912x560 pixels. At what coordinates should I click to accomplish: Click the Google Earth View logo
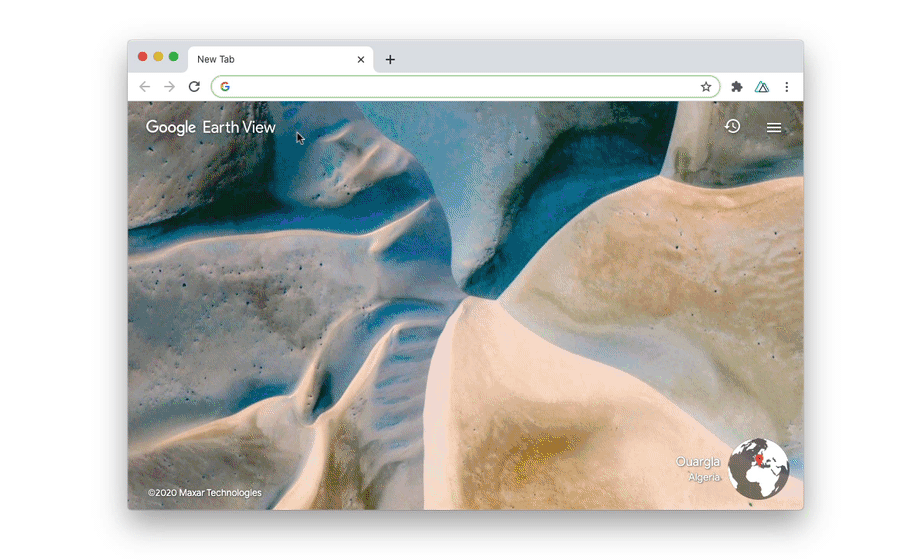[x=211, y=127]
